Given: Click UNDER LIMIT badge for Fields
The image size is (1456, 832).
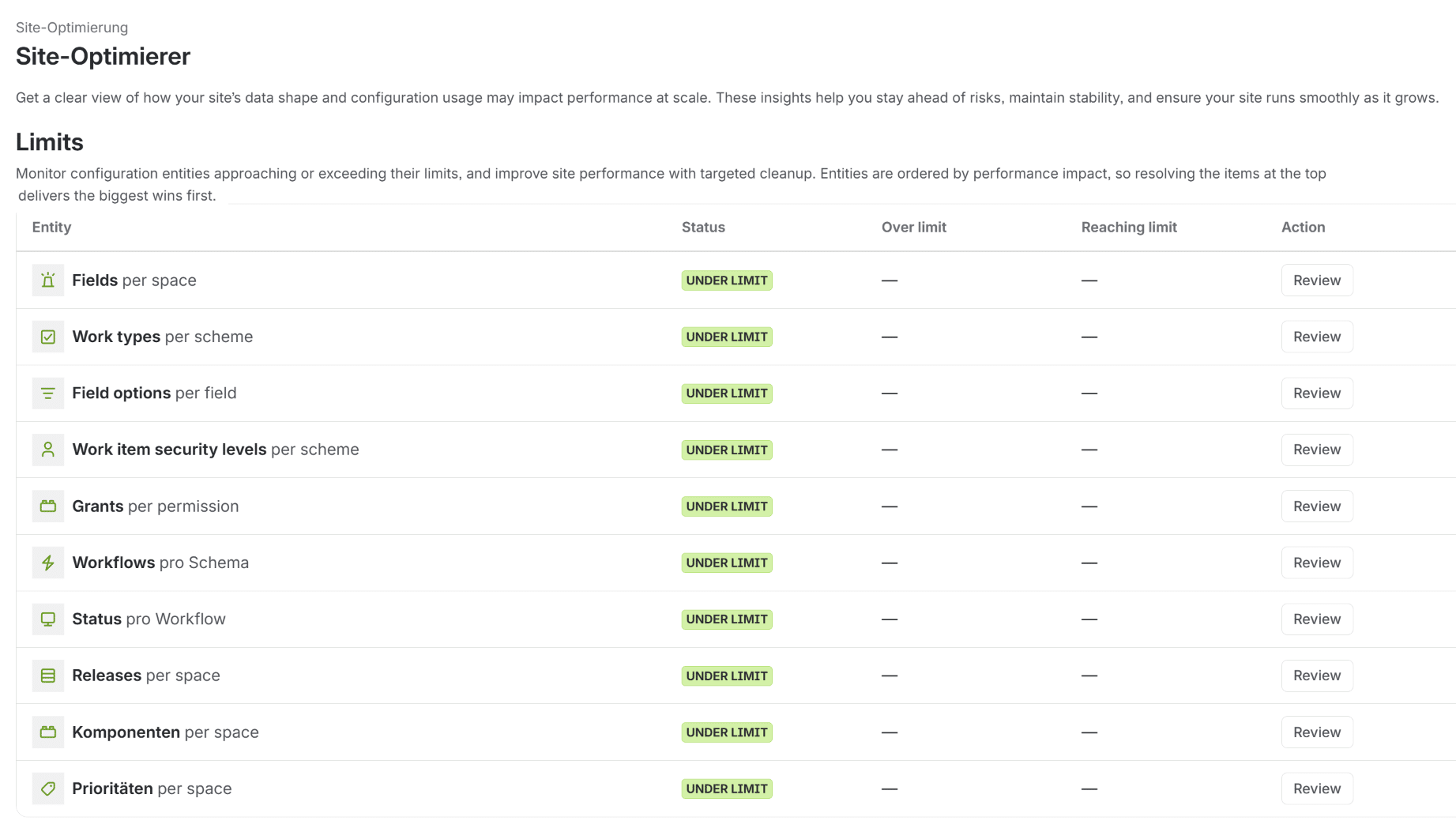Looking at the screenshot, I should pyautogui.click(x=727, y=280).
